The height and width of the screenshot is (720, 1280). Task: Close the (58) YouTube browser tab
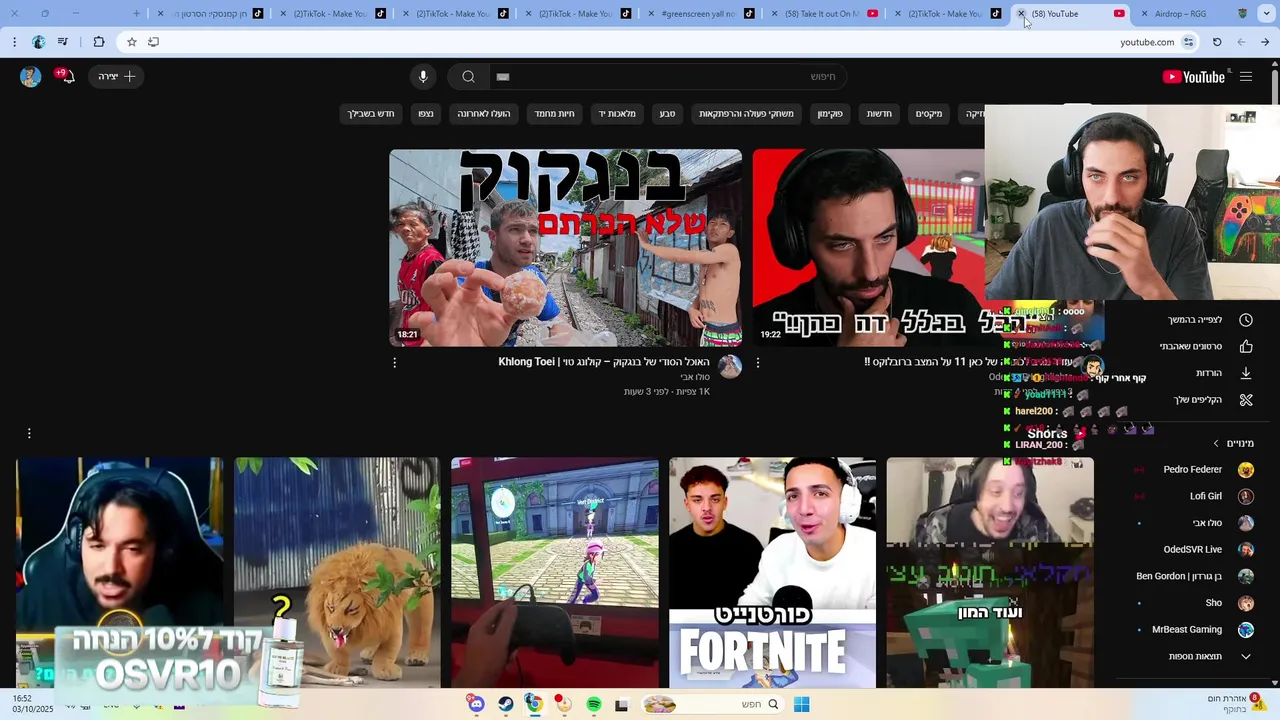tap(1021, 14)
